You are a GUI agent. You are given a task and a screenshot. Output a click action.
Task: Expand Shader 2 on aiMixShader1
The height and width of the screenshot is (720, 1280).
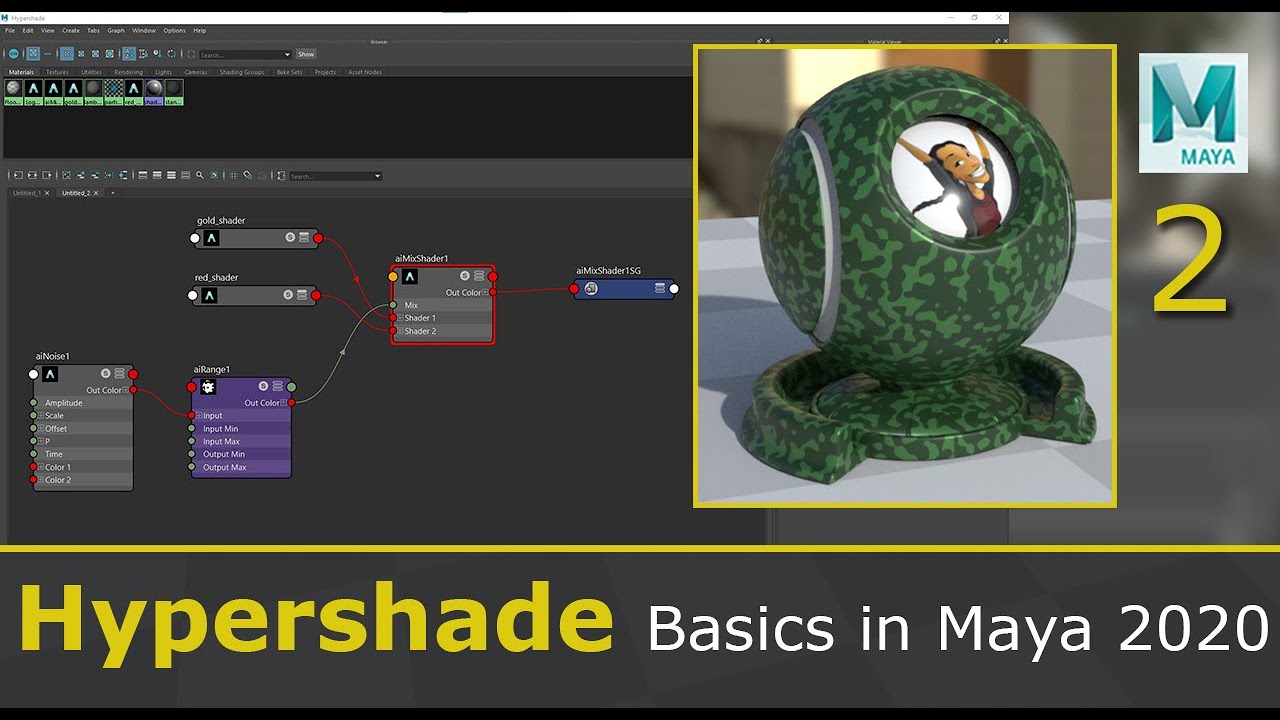[400, 331]
